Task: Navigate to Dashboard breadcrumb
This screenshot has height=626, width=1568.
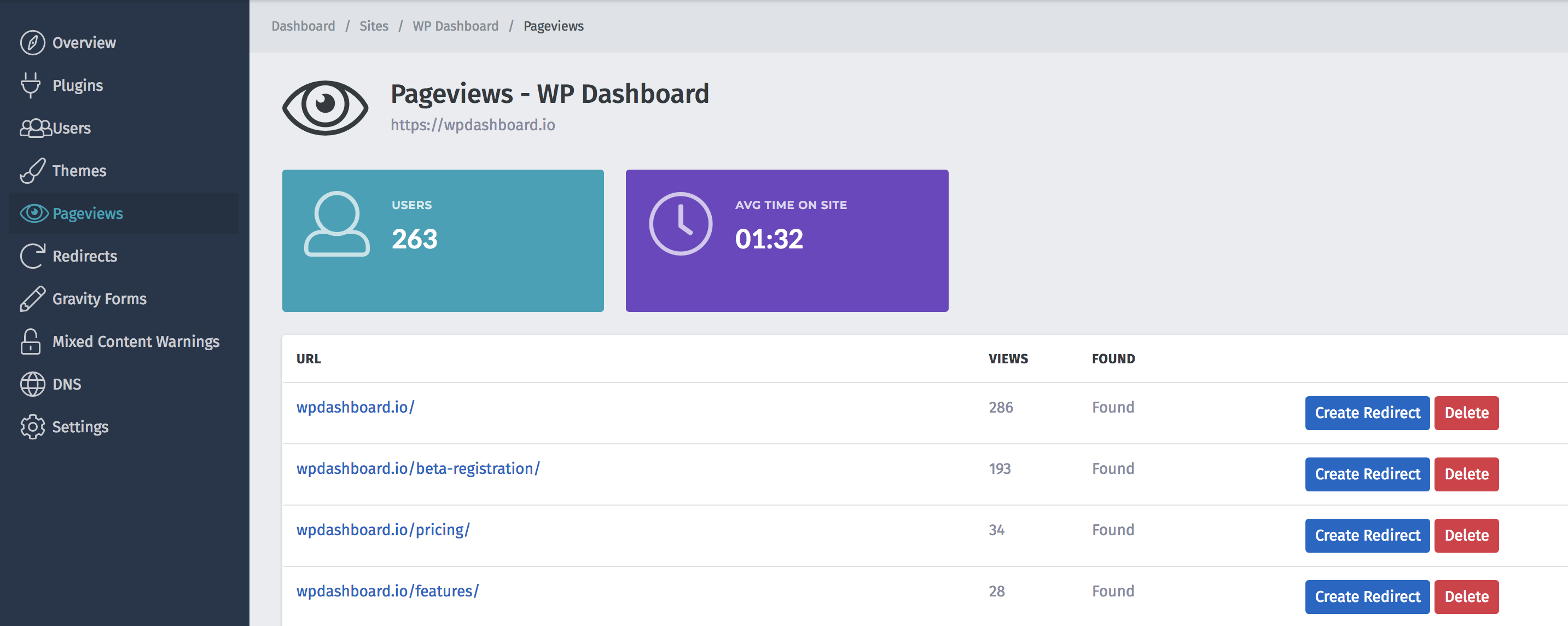Action: pyautogui.click(x=303, y=26)
